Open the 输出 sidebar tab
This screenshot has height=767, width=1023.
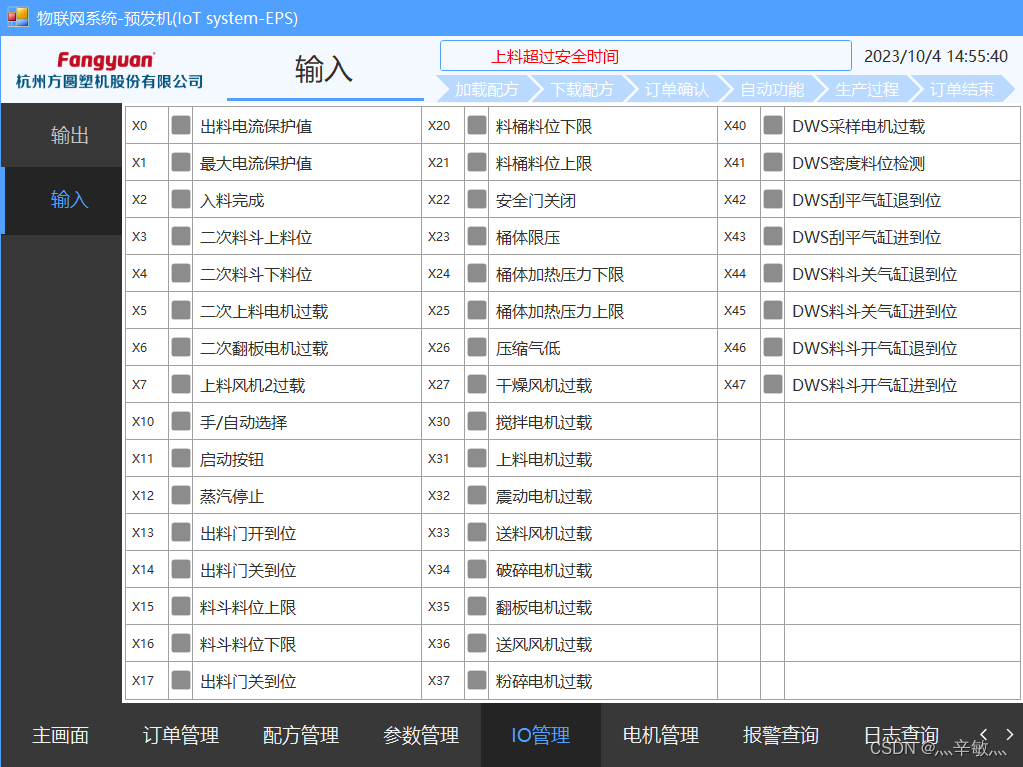[x=62, y=135]
